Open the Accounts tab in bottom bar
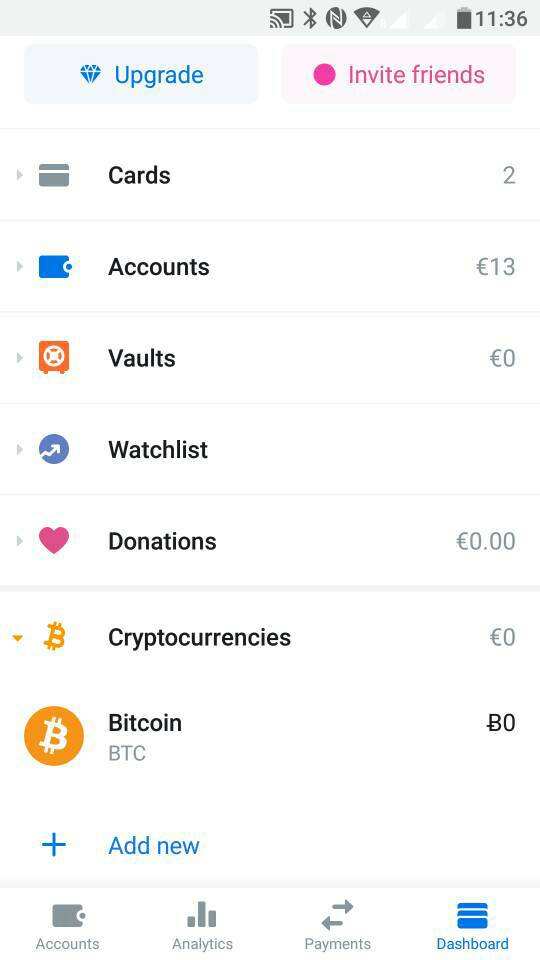540x960 pixels. point(67,924)
